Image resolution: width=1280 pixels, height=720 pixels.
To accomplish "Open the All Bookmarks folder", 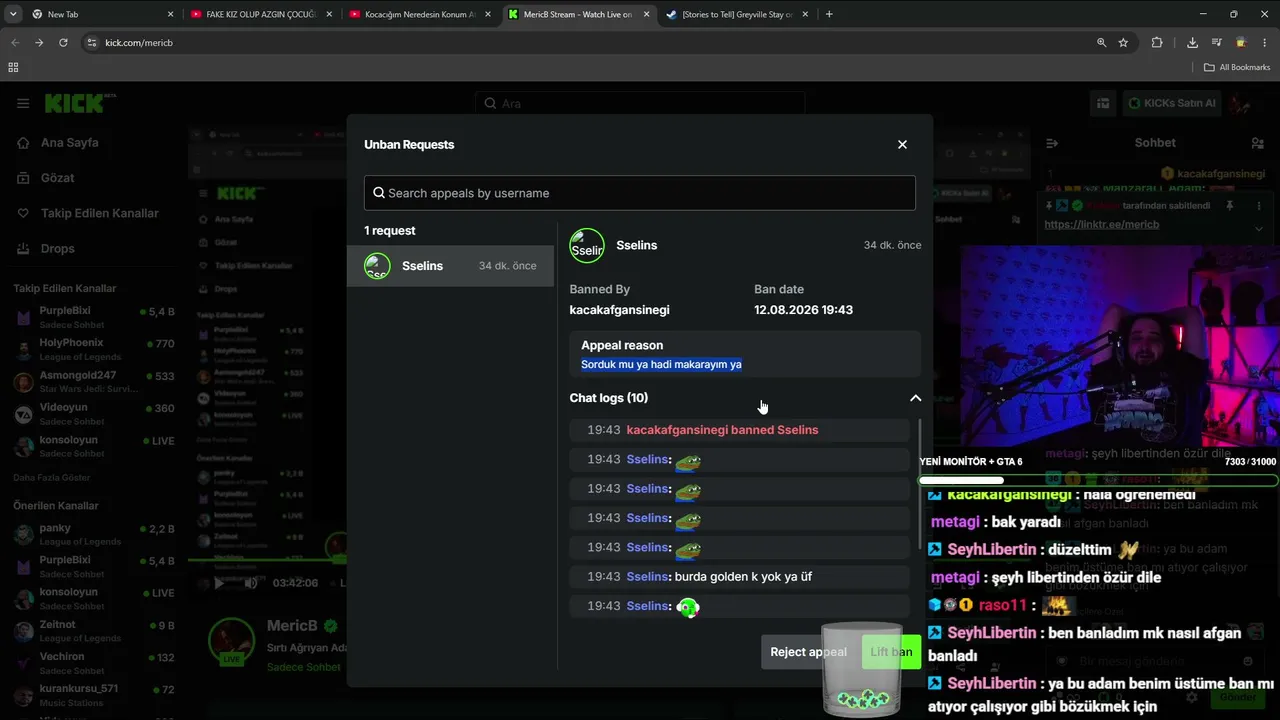I will pyautogui.click(x=1238, y=67).
